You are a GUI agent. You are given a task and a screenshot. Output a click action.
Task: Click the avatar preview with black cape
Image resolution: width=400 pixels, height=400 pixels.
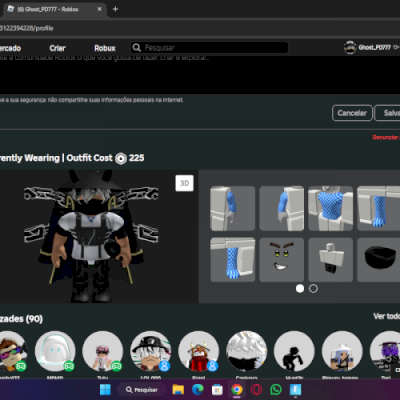click(91, 236)
